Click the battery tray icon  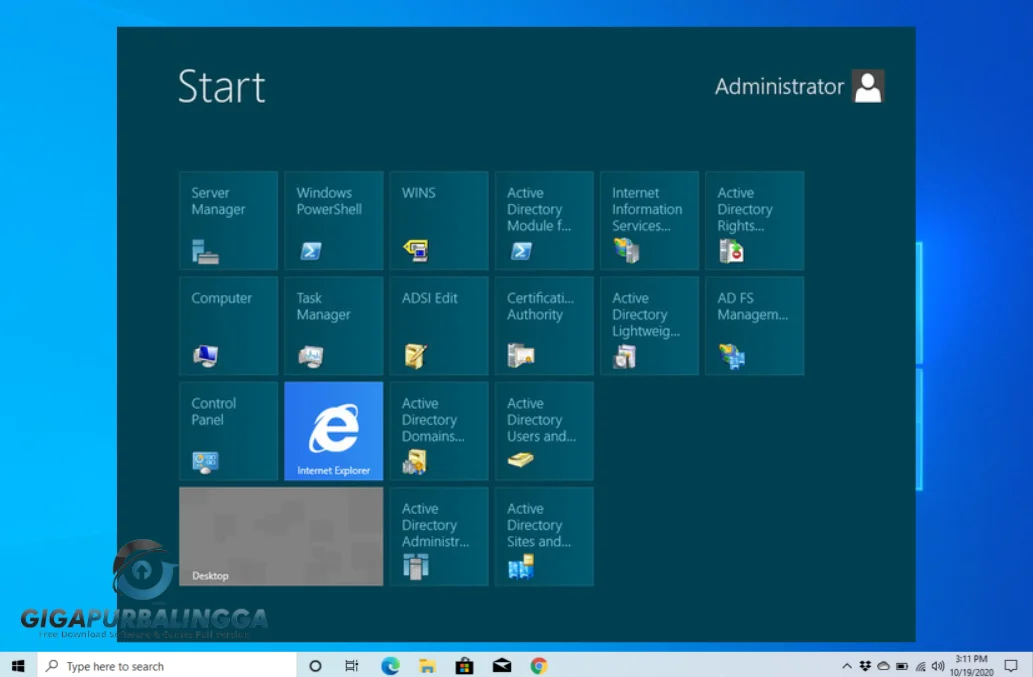(902, 666)
